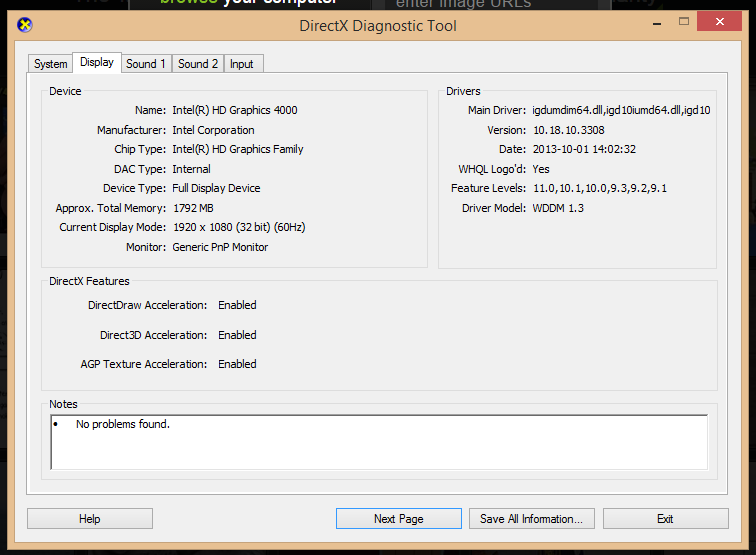Click driver date 2013-10-01 14:02:32
This screenshot has height=555, width=756.
(584, 149)
